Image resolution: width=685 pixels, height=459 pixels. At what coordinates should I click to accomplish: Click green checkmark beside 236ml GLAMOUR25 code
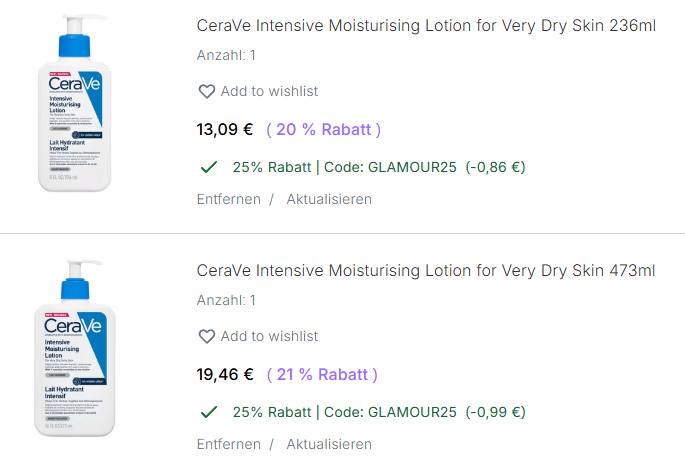tap(209, 167)
